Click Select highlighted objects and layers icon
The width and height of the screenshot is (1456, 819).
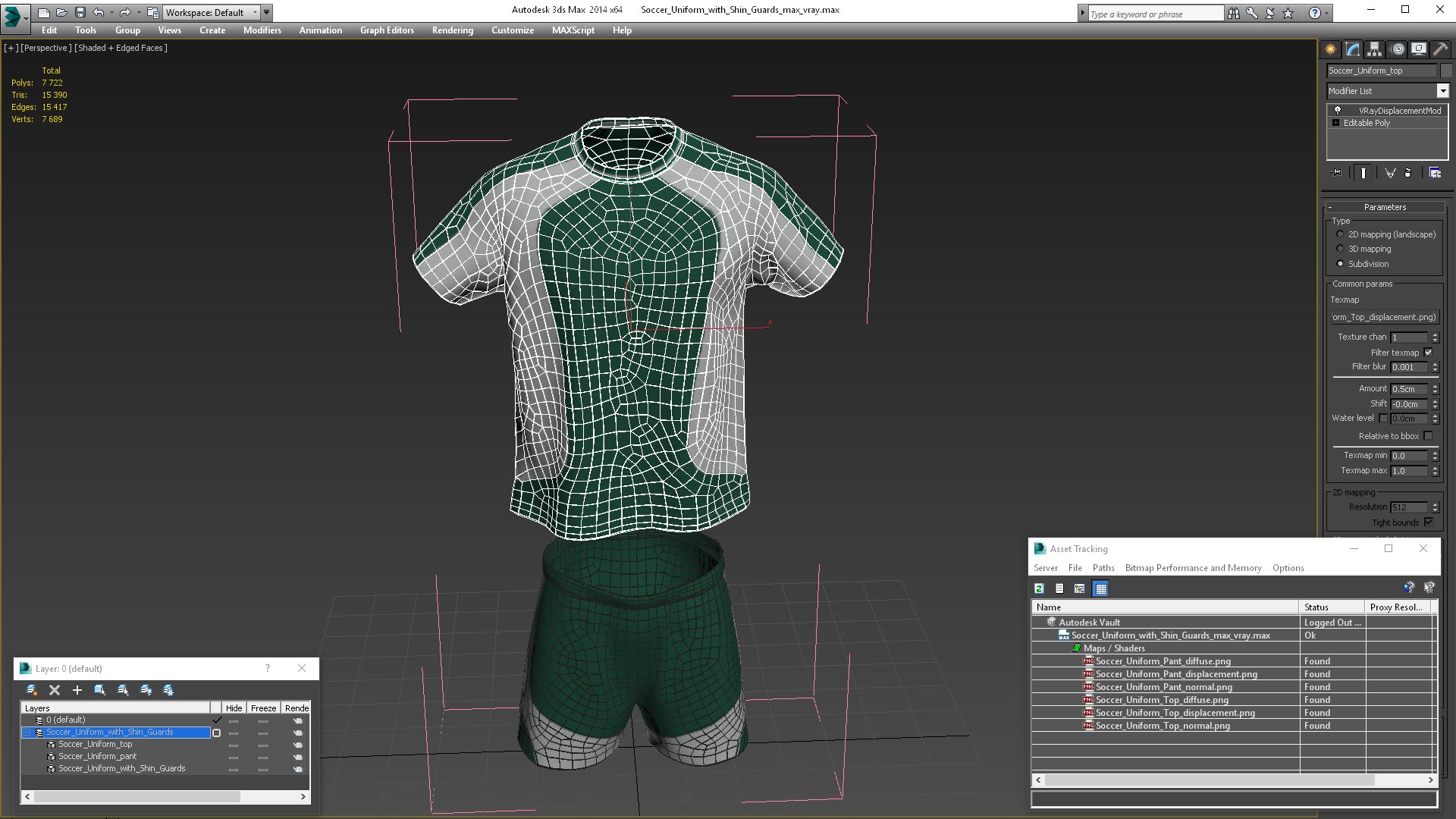100,690
